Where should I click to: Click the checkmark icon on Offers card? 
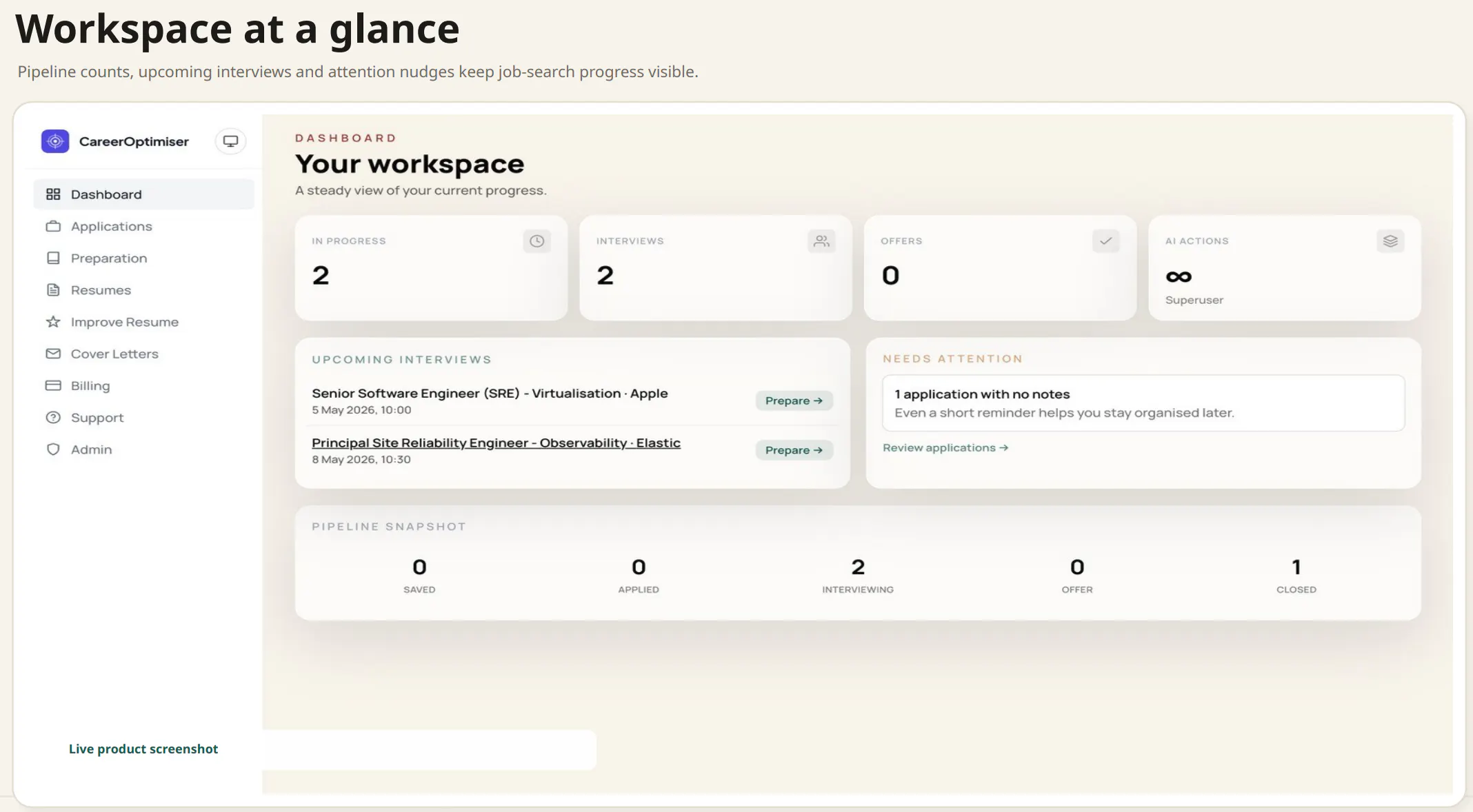pyautogui.click(x=1106, y=241)
